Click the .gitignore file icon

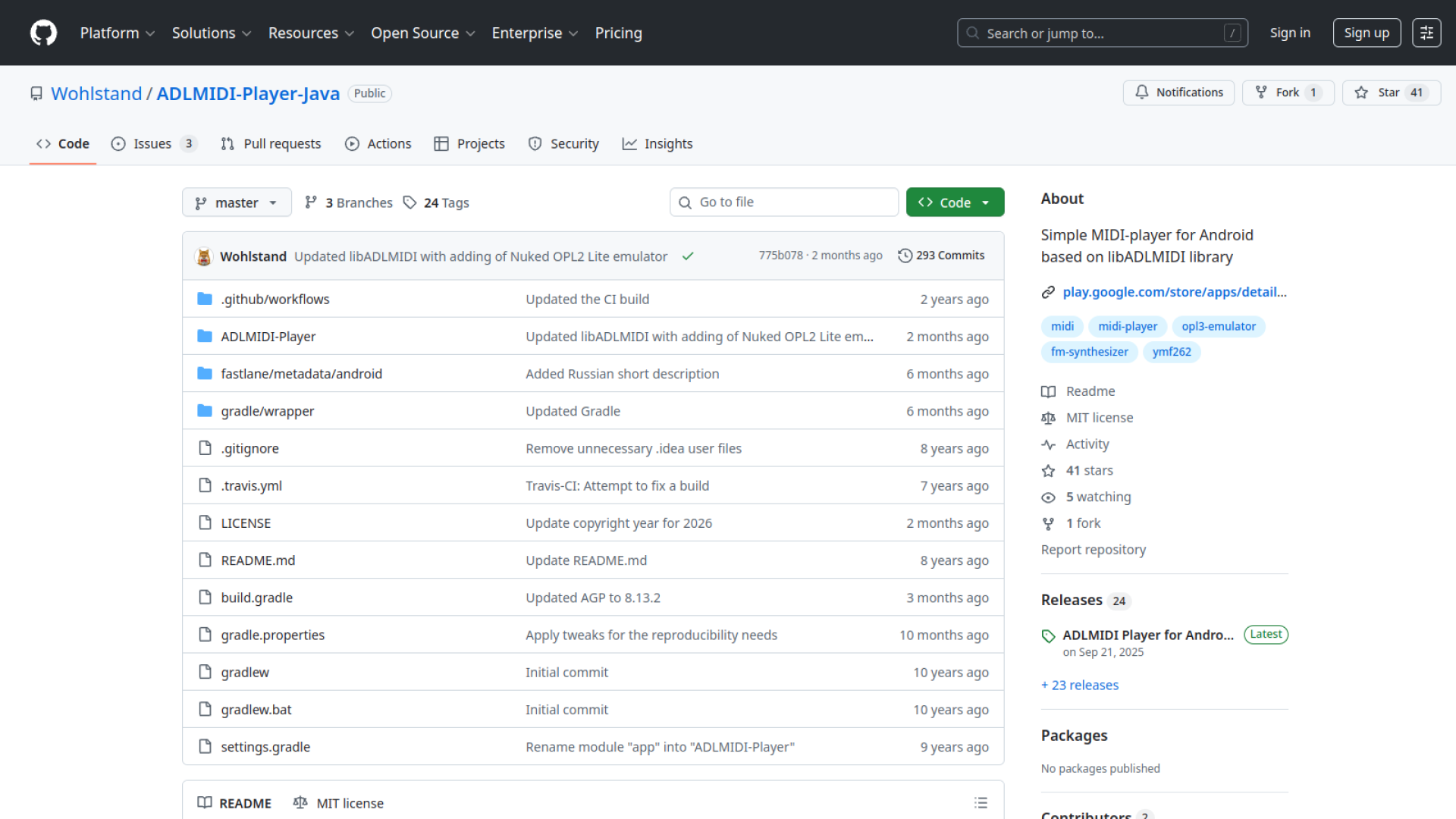click(x=205, y=448)
